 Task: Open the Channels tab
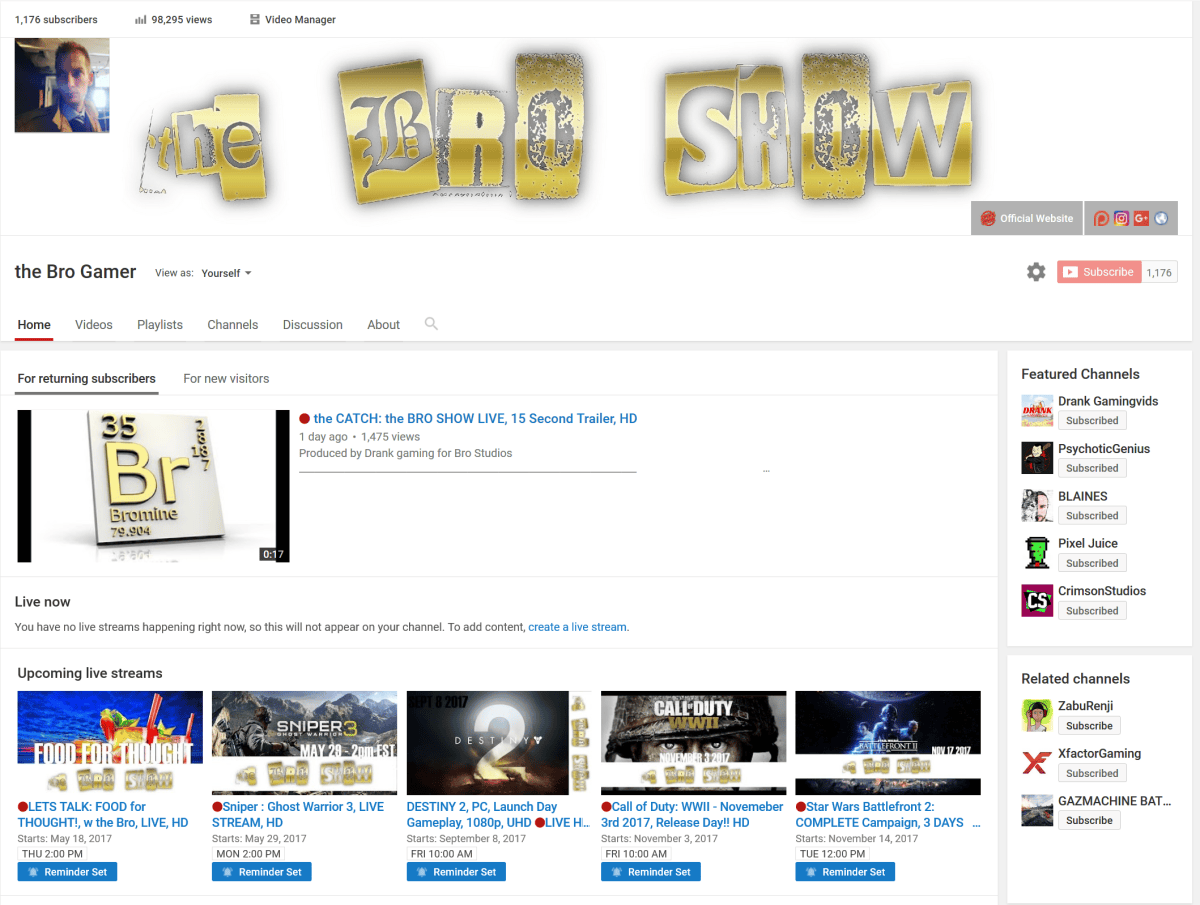point(233,325)
